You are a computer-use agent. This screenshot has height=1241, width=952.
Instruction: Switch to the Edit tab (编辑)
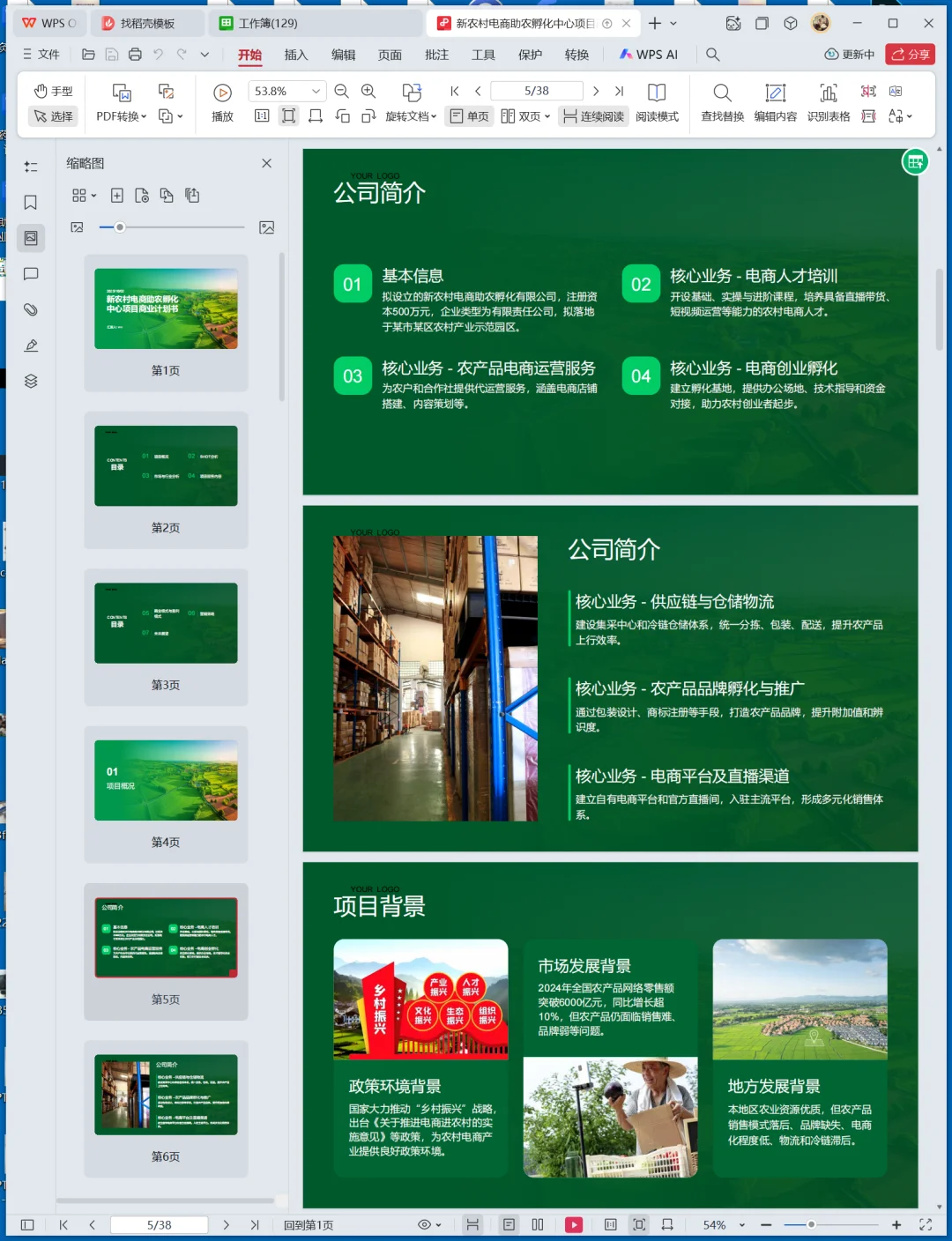click(343, 55)
